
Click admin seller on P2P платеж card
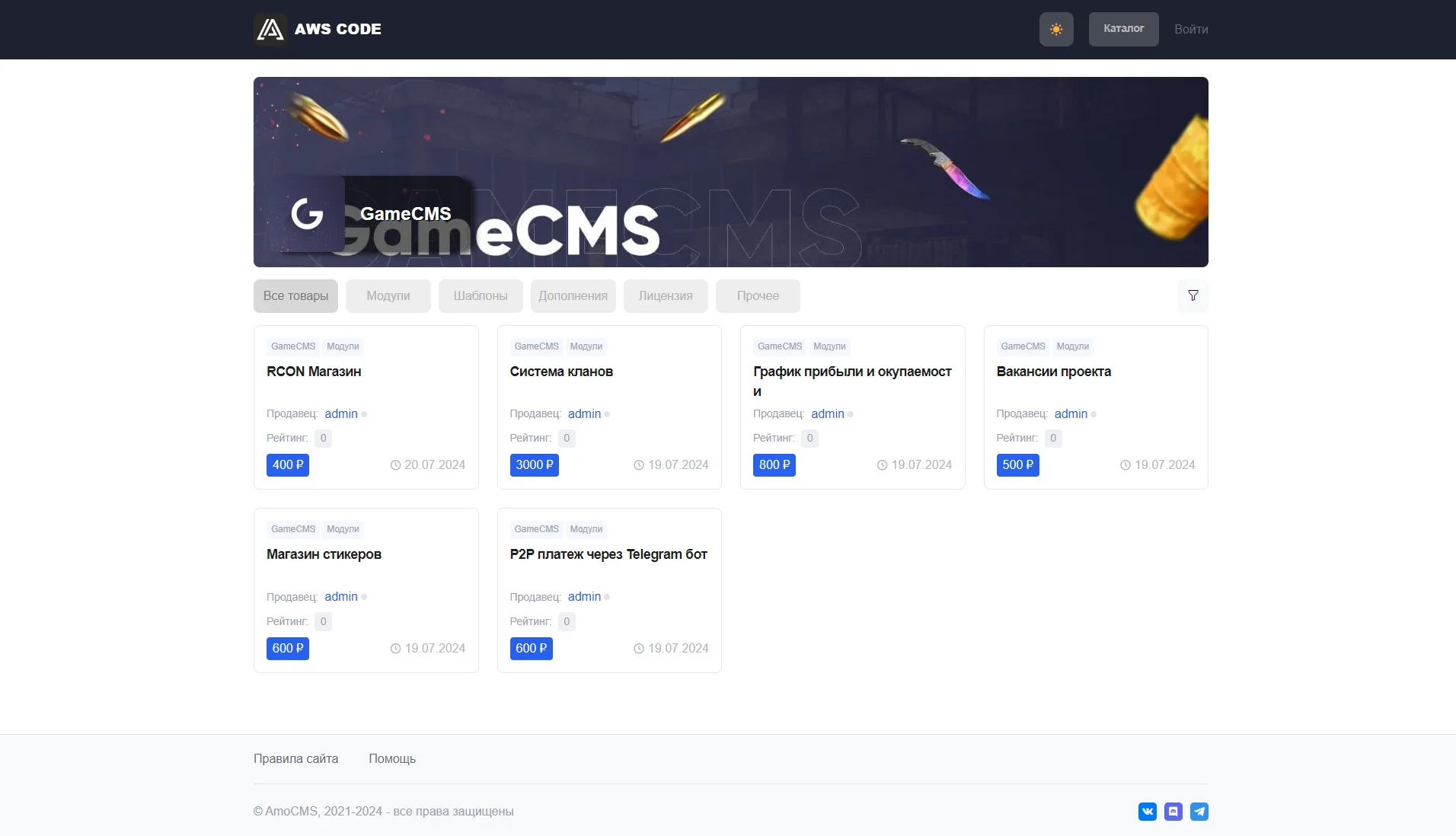pyautogui.click(x=584, y=596)
